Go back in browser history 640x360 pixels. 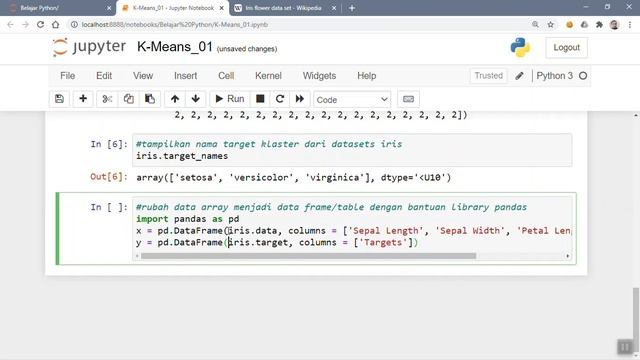(10, 24)
